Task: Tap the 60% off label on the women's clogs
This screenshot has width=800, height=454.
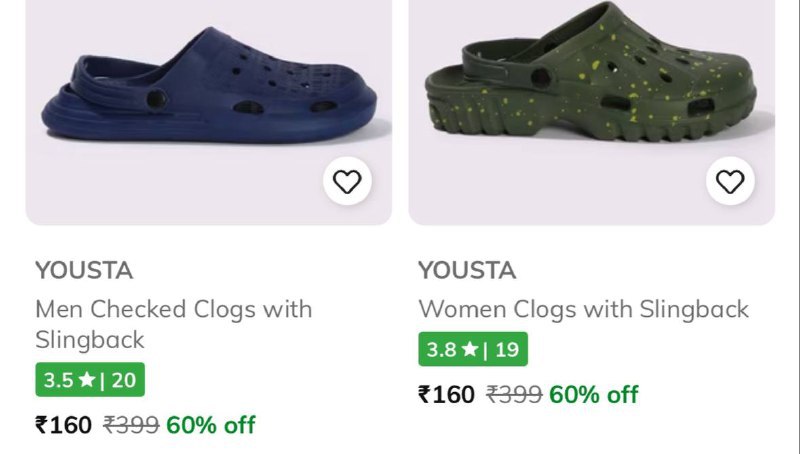Action: (594, 394)
